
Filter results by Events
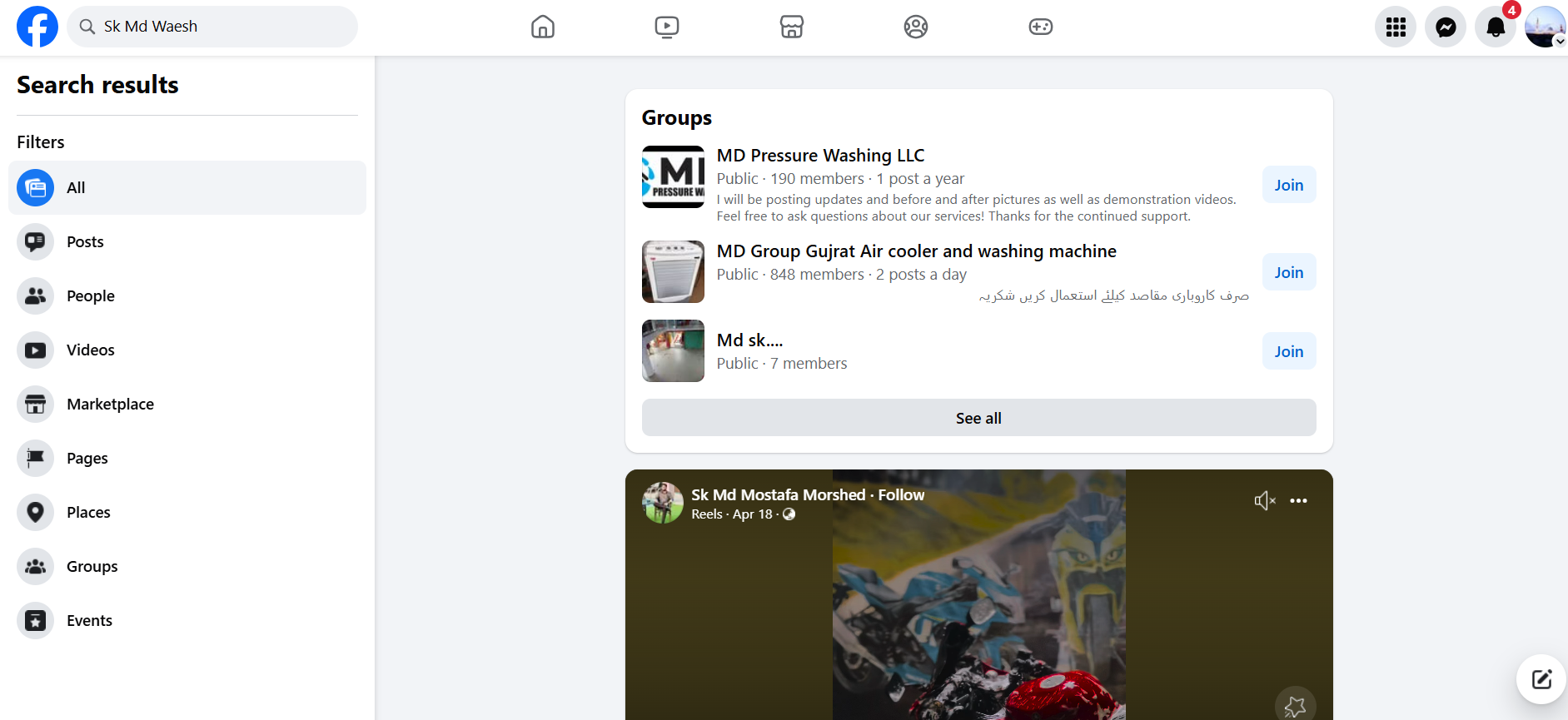[187, 620]
